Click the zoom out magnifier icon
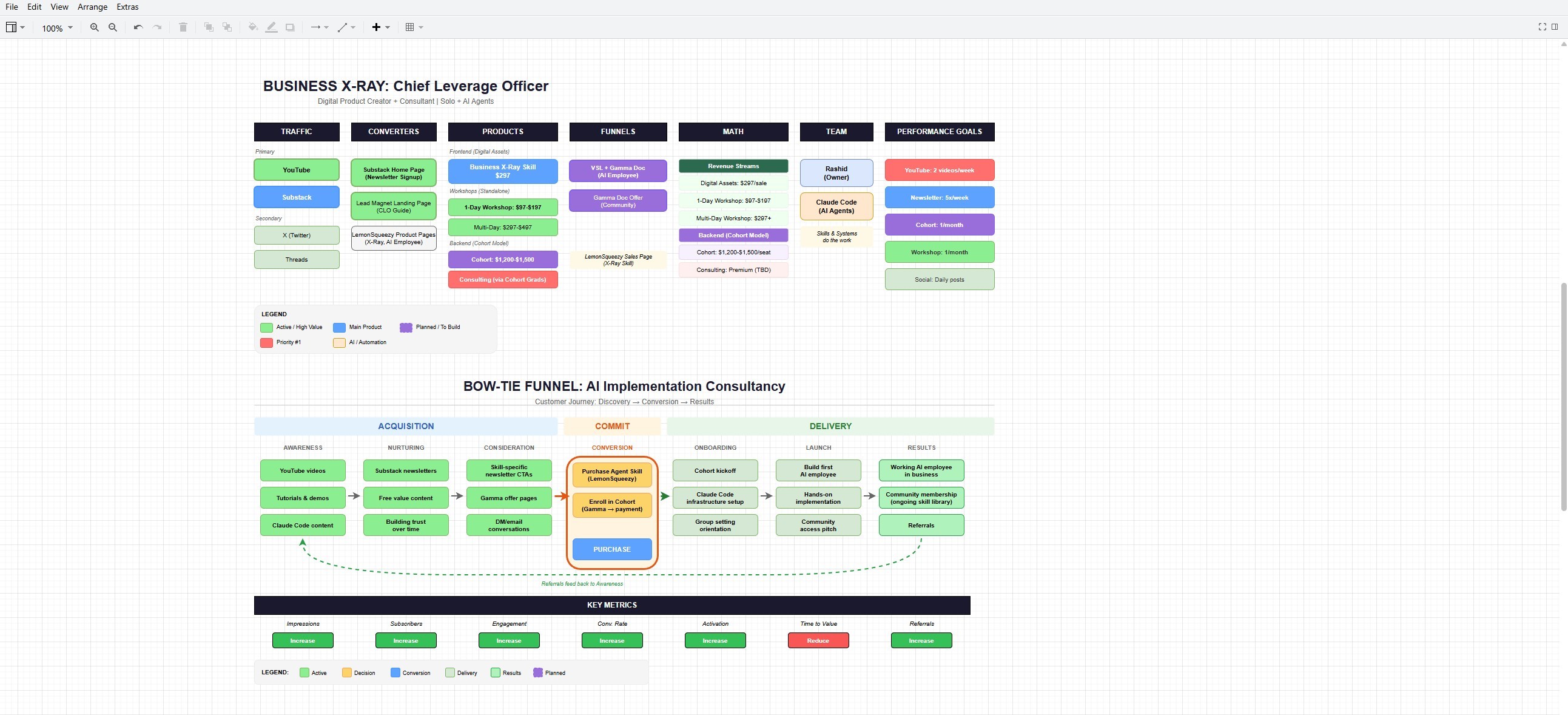The image size is (1568, 715). [113, 27]
